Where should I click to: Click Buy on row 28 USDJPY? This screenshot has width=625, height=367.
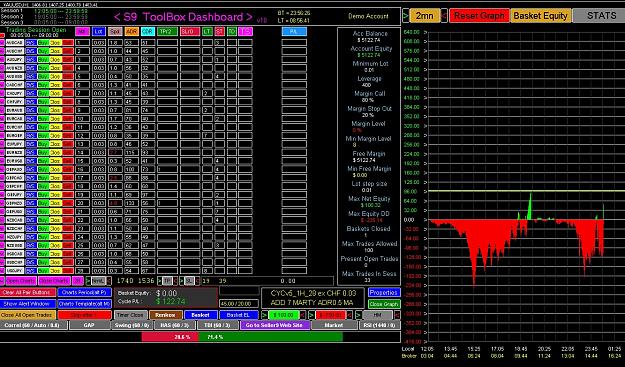43,271
